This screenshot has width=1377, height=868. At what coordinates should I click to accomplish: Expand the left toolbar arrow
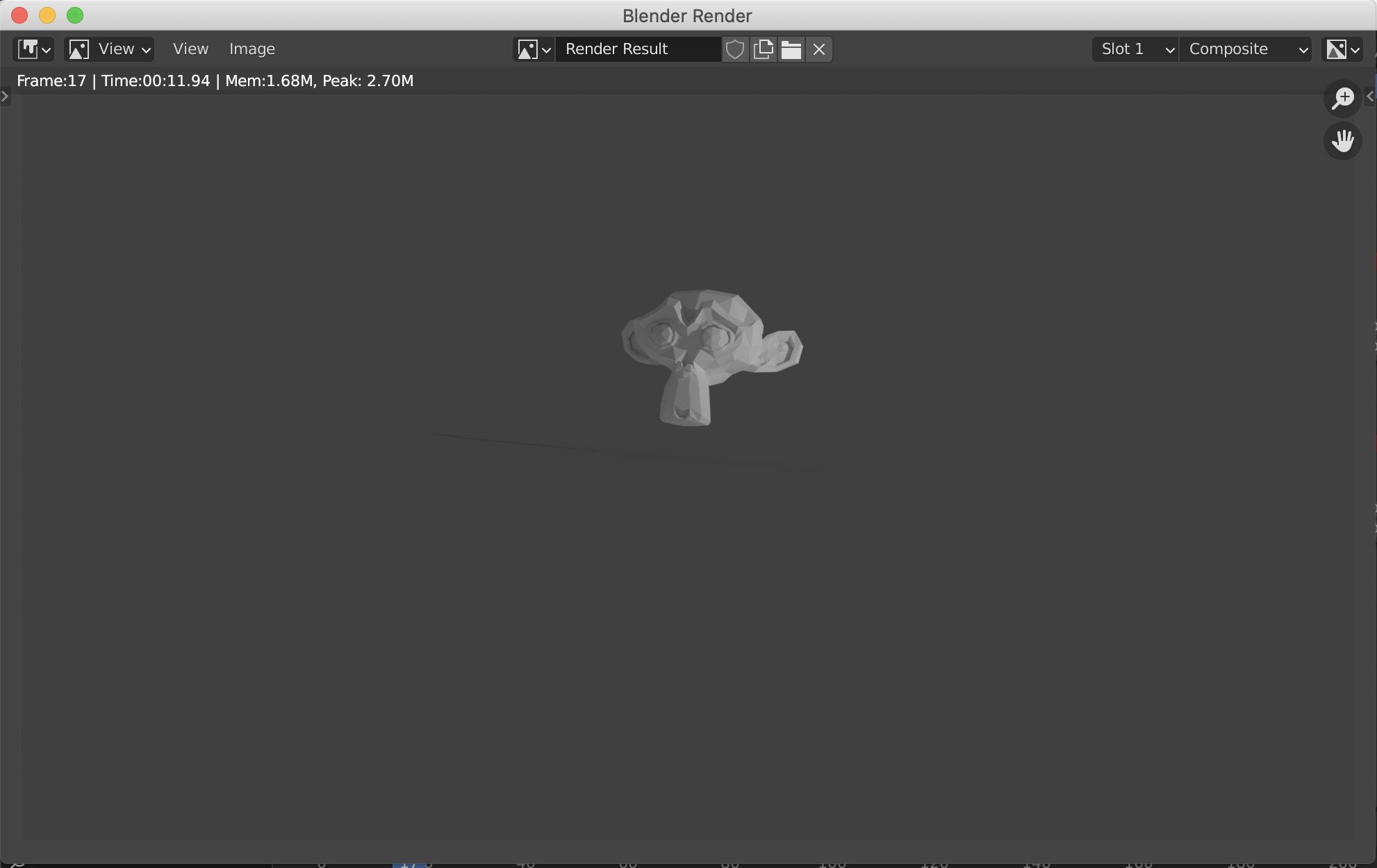coord(5,97)
